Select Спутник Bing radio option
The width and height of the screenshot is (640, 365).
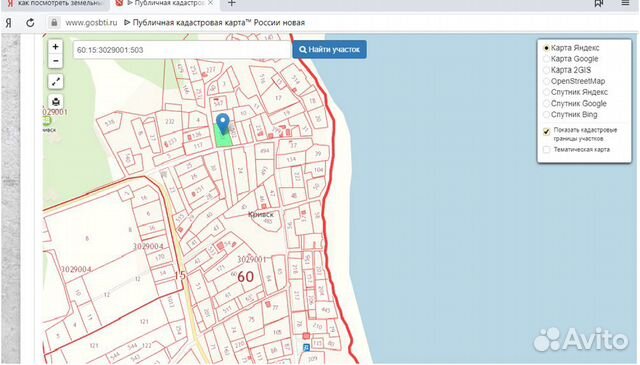pos(546,115)
